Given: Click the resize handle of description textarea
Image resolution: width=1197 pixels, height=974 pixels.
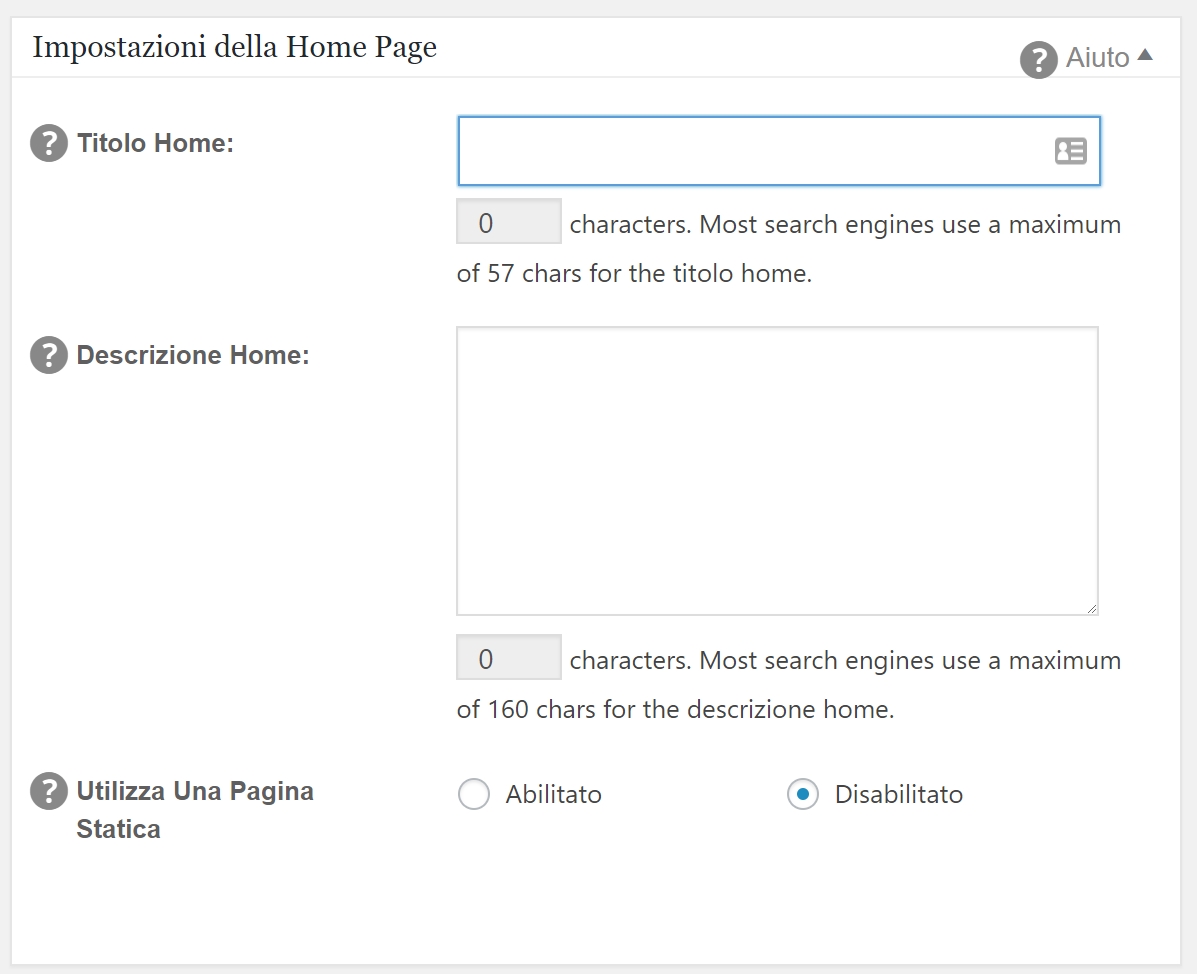Looking at the screenshot, I should (1091, 607).
